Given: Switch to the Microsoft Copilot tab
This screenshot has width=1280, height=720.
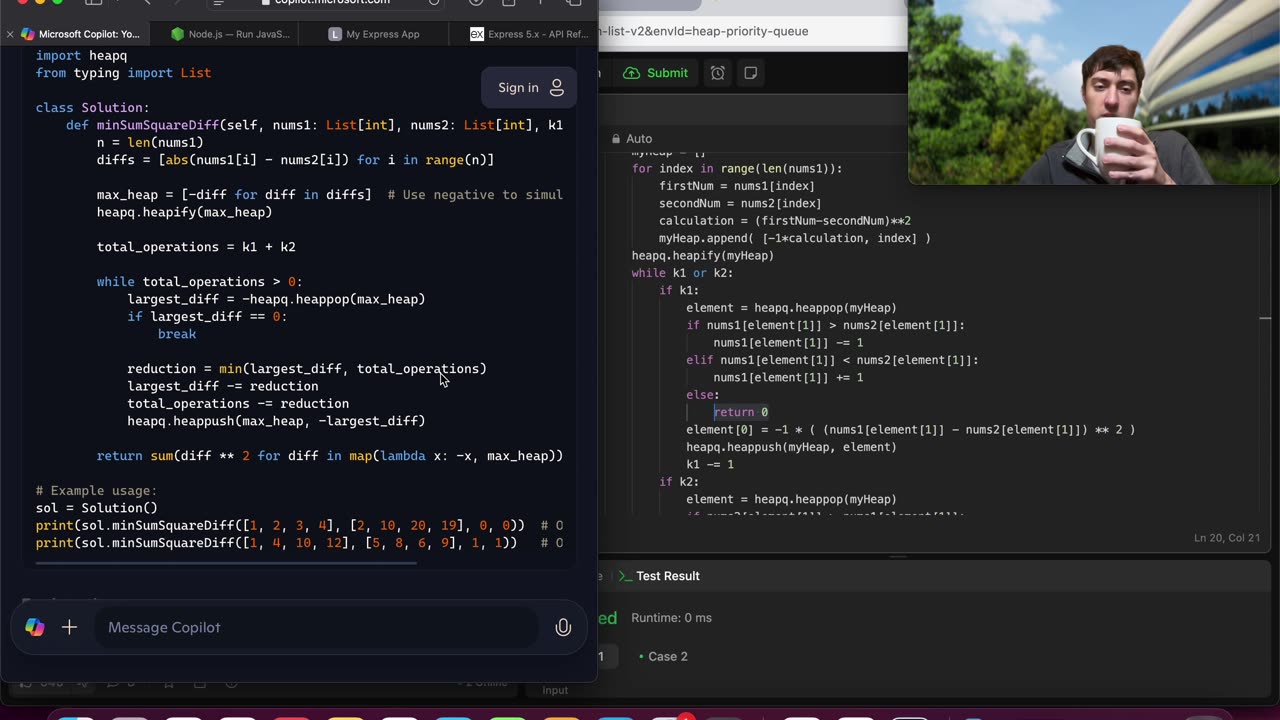Looking at the screenshot, I should pos(80,34).
